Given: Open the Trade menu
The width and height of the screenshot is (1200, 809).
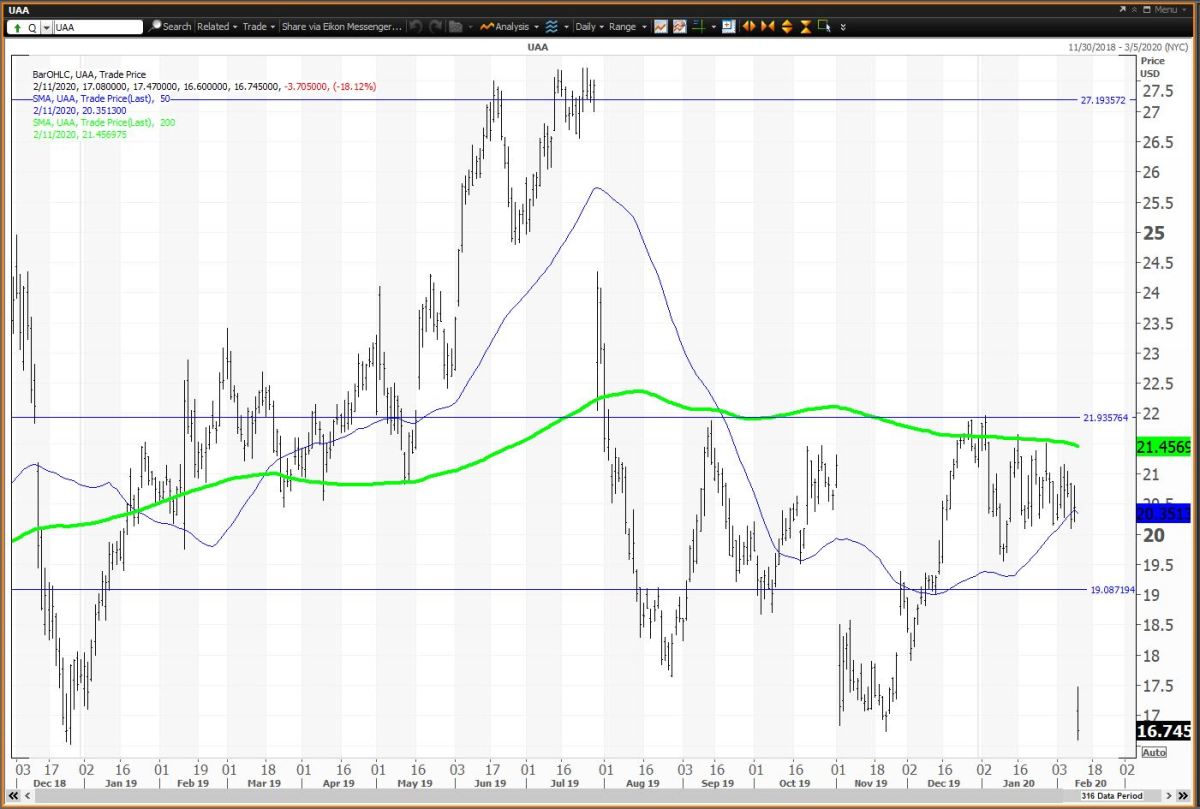Looking at the screenshot, I should pos(258,27).
